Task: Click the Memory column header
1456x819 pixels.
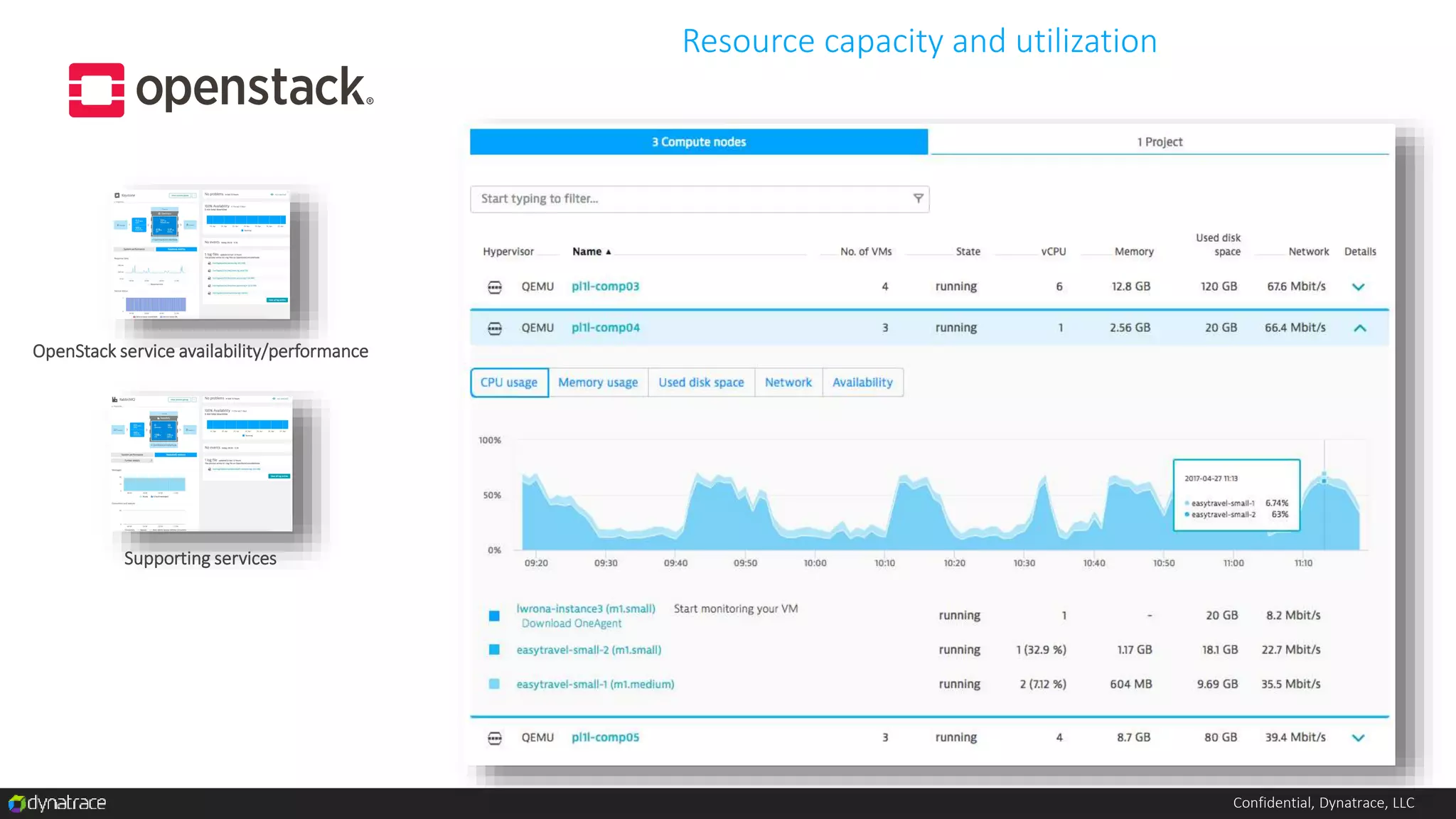Action: click(1134, 252)
